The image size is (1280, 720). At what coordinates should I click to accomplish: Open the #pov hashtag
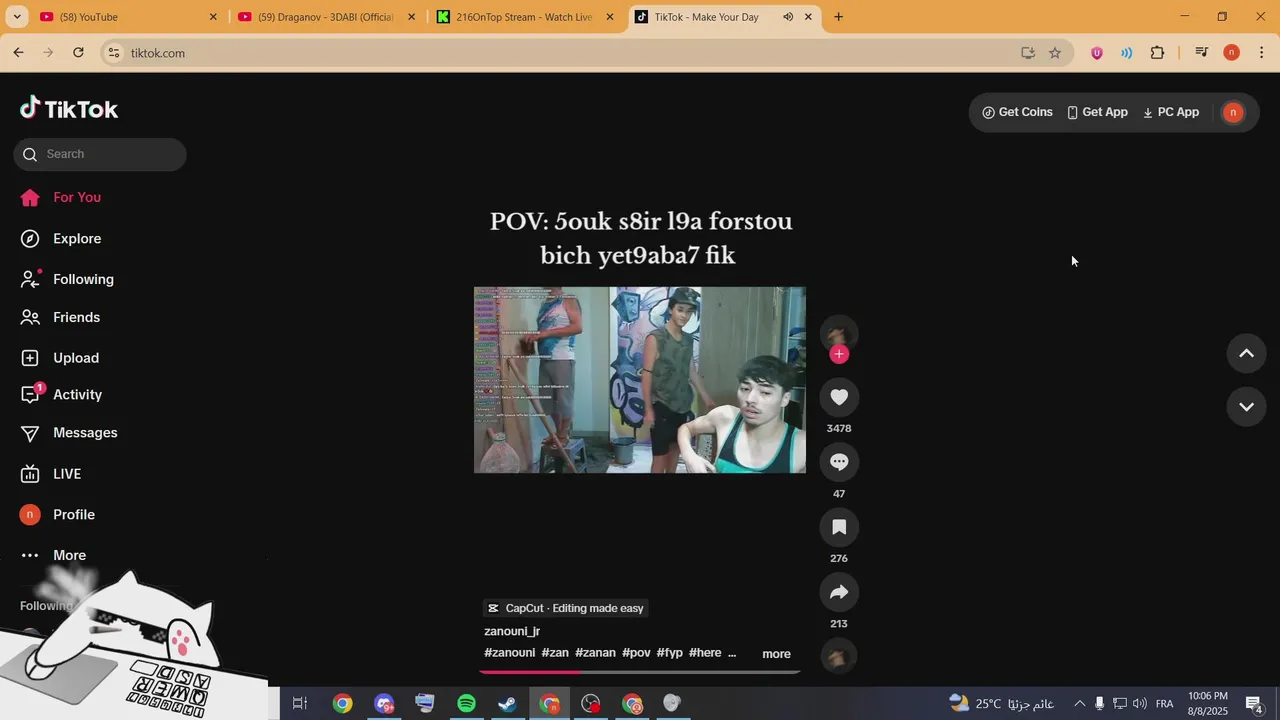[x=636, y=653]
